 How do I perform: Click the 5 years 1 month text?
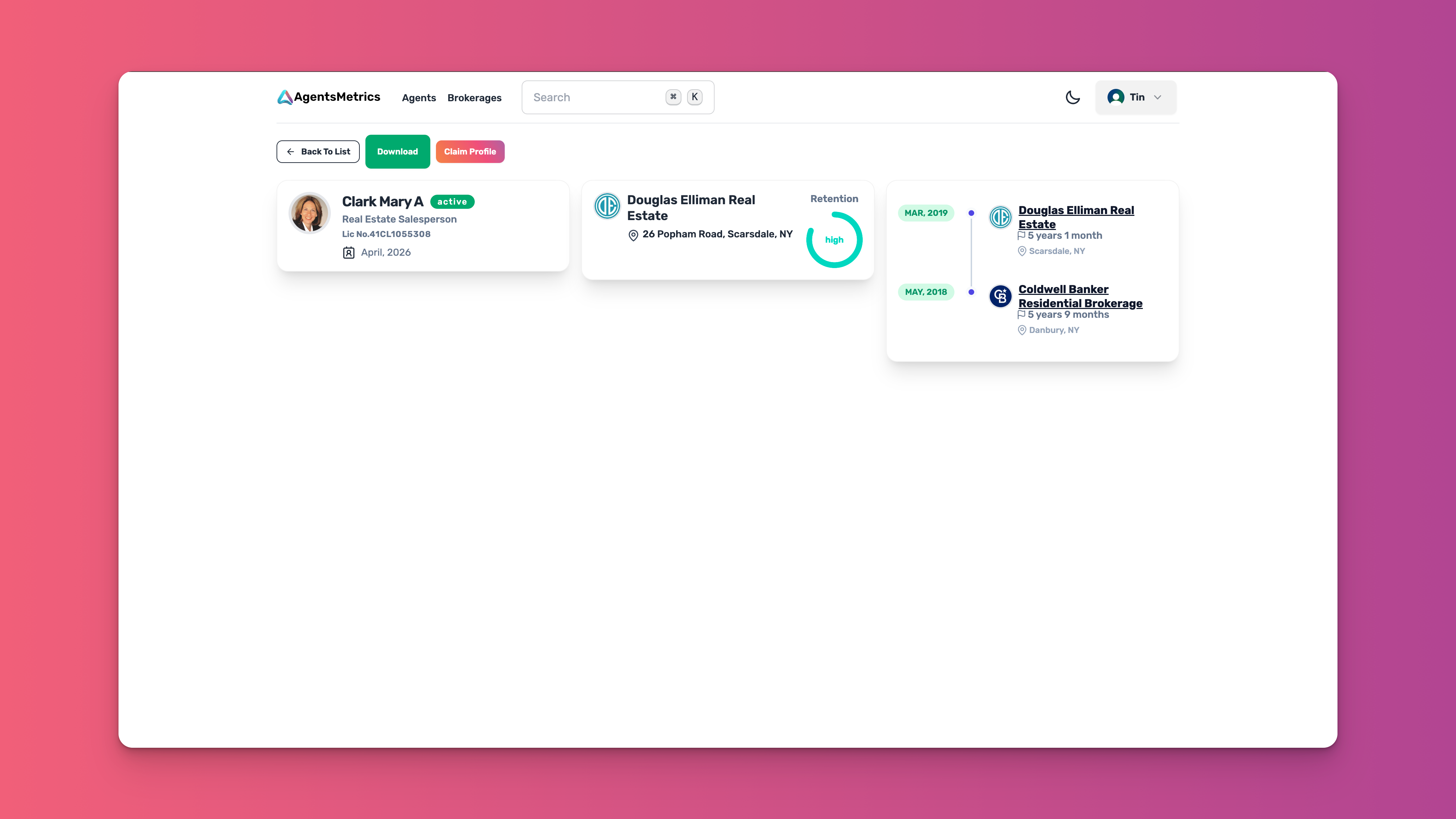(x=1065, y=236)
